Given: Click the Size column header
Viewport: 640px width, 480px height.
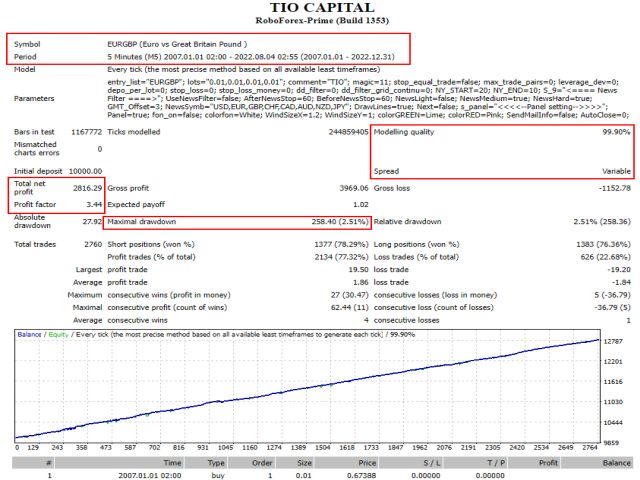Looking at the screenshot, I should 295,463.
